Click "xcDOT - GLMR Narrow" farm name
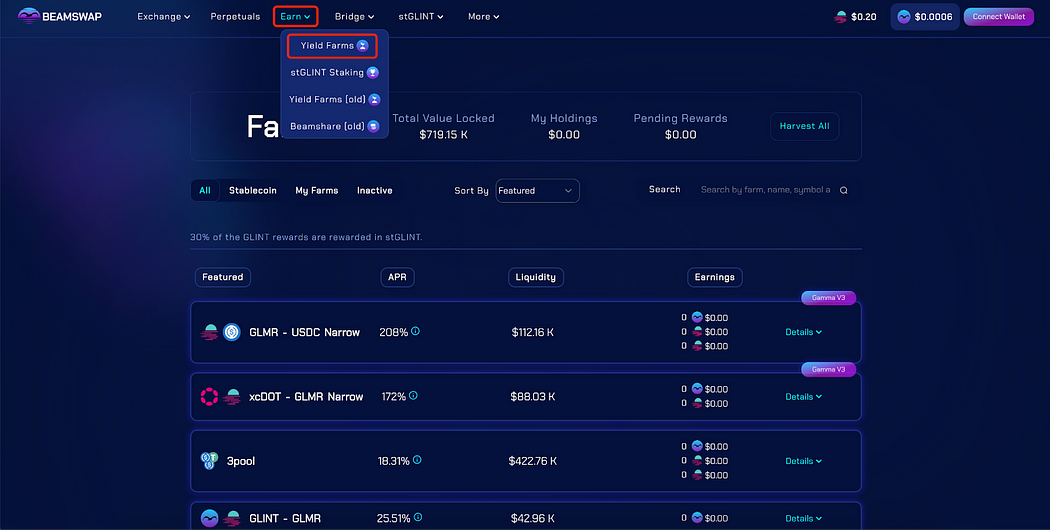Screen dimensions: 1050x530 click(x=306, y=397)
